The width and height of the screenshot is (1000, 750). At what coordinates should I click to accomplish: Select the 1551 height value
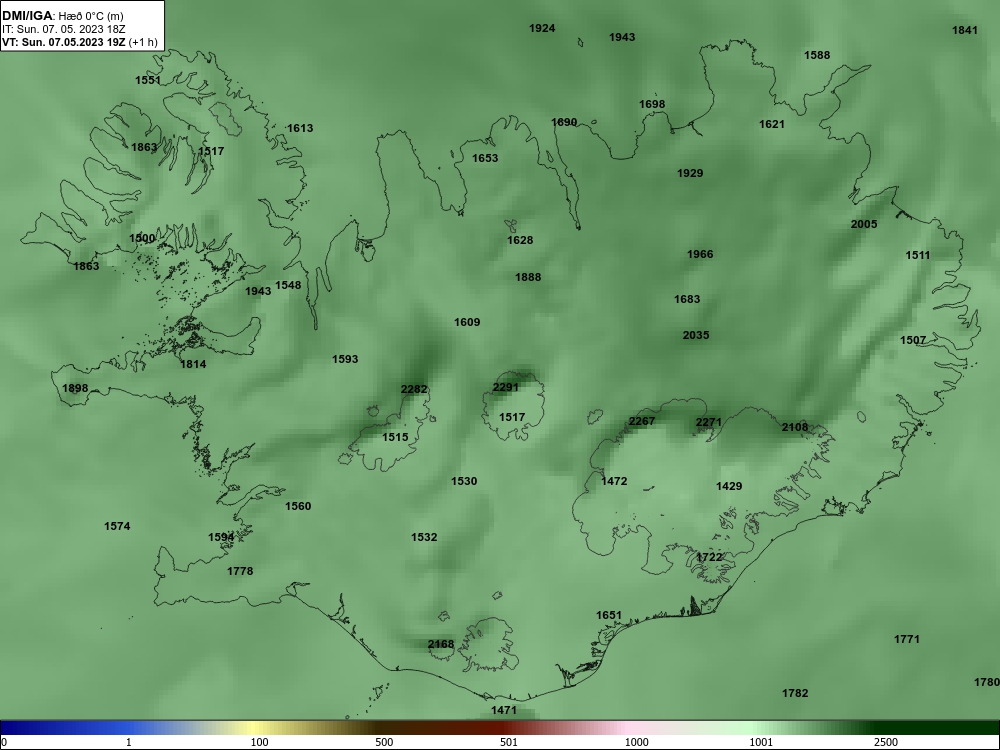click(148, 80)
